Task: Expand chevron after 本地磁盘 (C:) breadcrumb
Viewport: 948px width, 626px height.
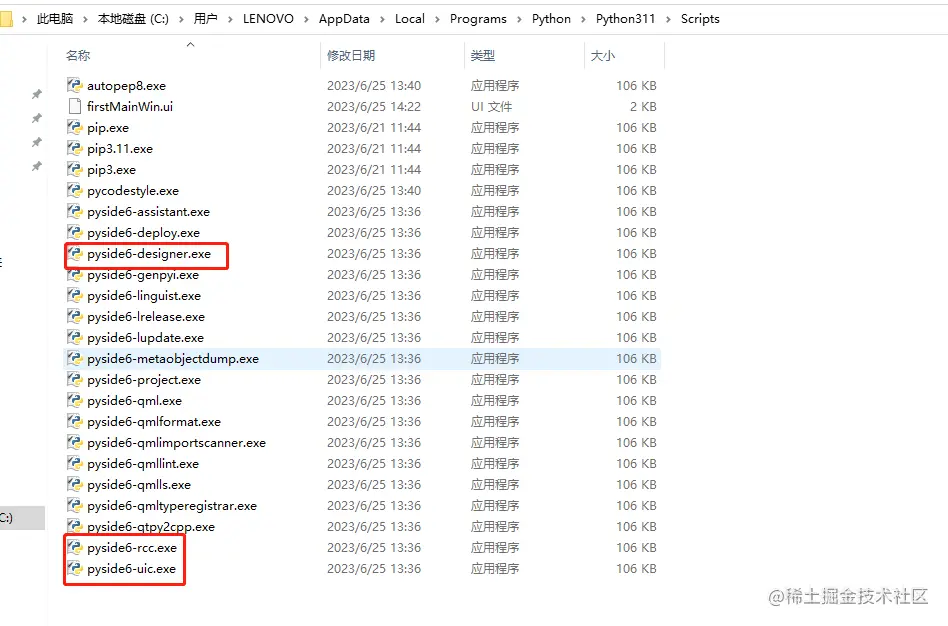Action: click(181, 19)
